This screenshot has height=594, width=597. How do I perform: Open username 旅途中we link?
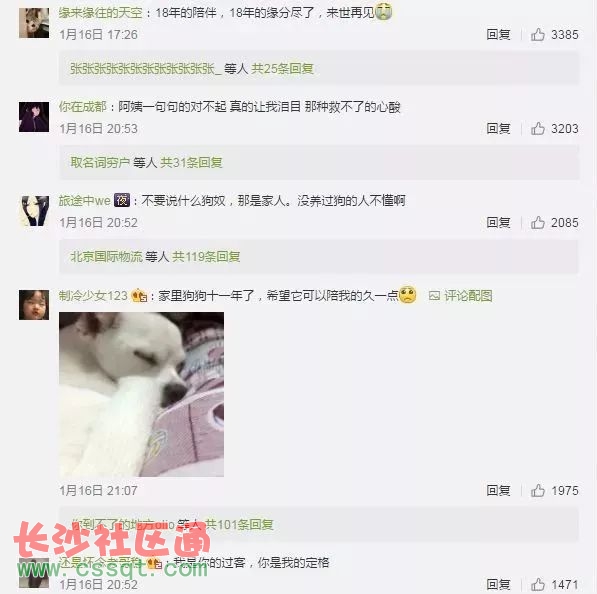tap(85, 200)
